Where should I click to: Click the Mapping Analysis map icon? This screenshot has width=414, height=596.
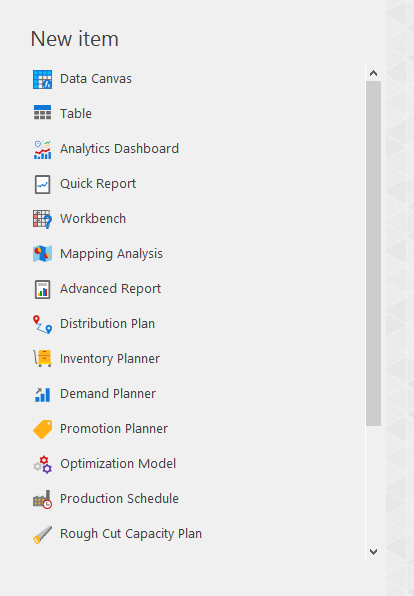tap(42, 254)
